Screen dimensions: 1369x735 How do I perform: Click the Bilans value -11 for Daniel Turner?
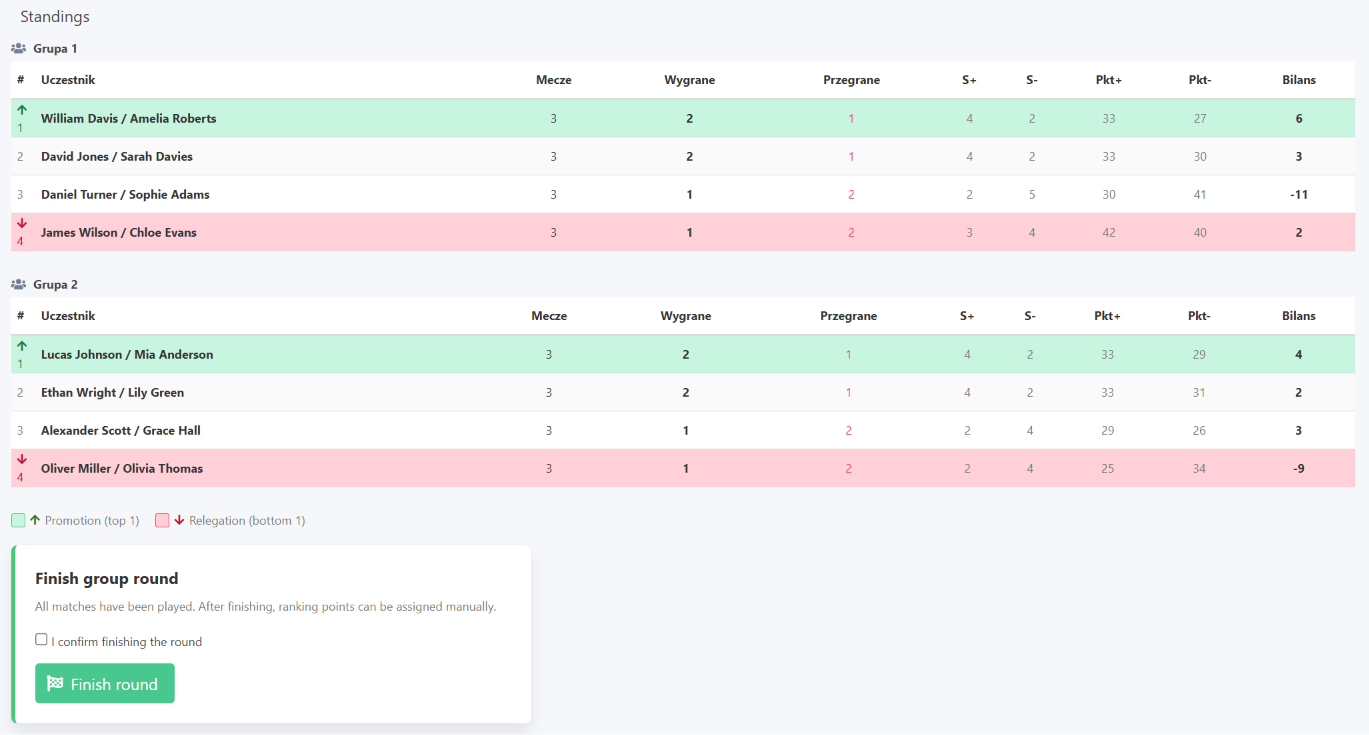coord(1299,194)
